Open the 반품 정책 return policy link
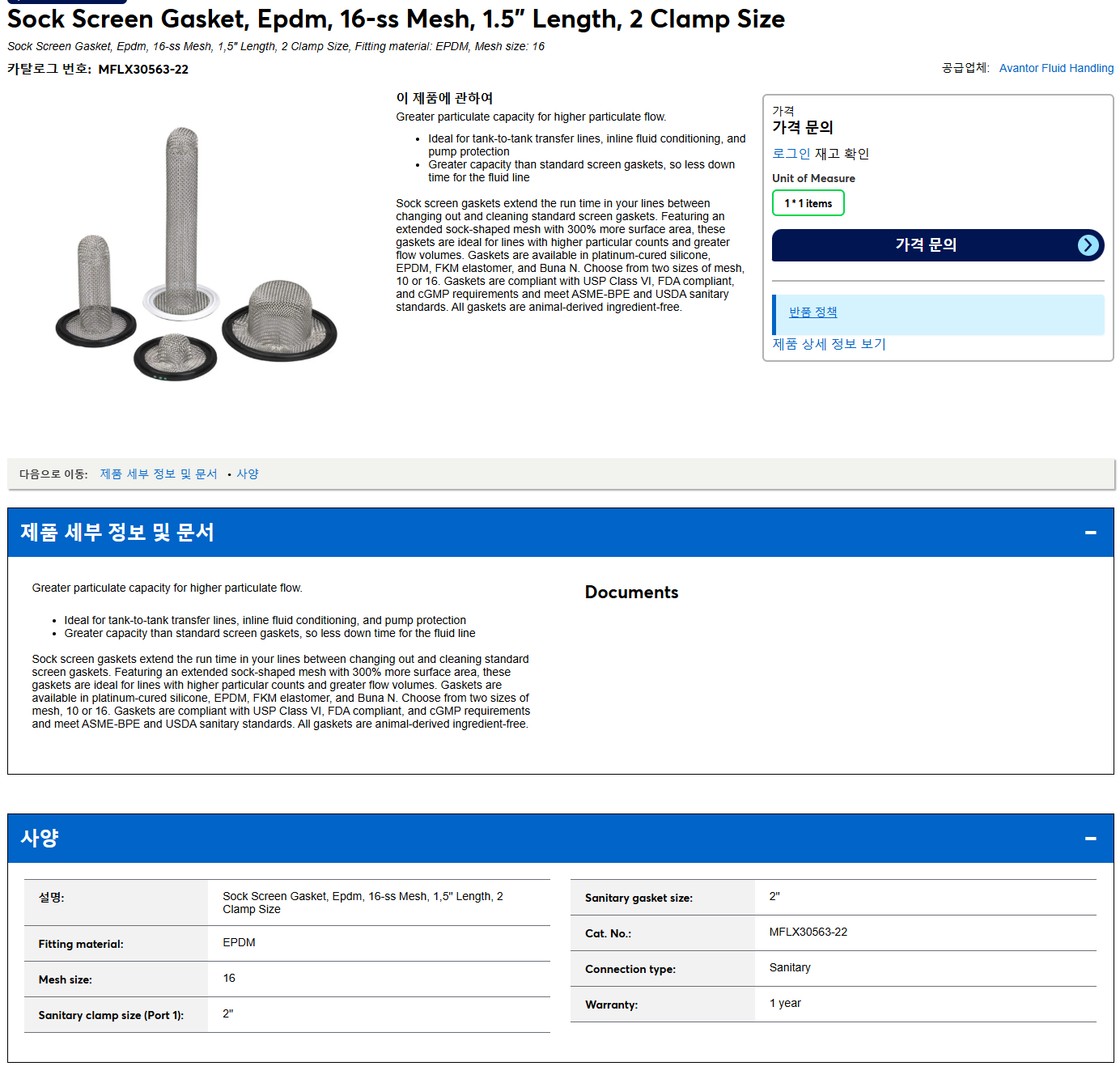The image size is (1120, 1079). (812, 312)
